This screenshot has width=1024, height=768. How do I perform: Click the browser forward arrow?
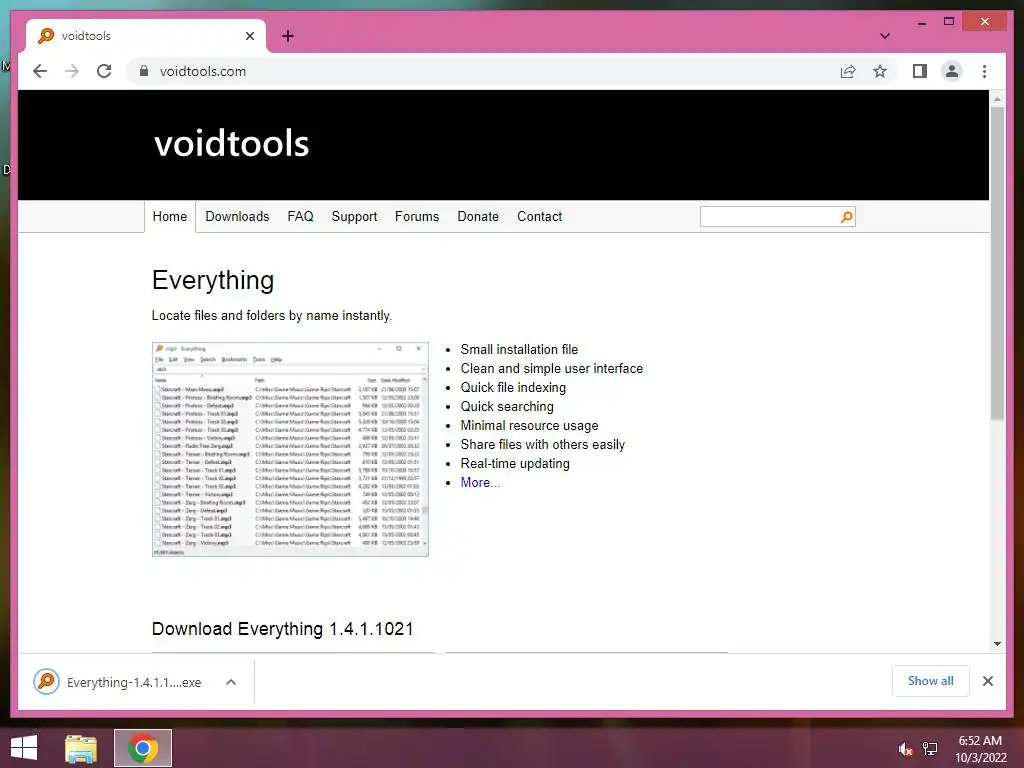coord(72,71)
